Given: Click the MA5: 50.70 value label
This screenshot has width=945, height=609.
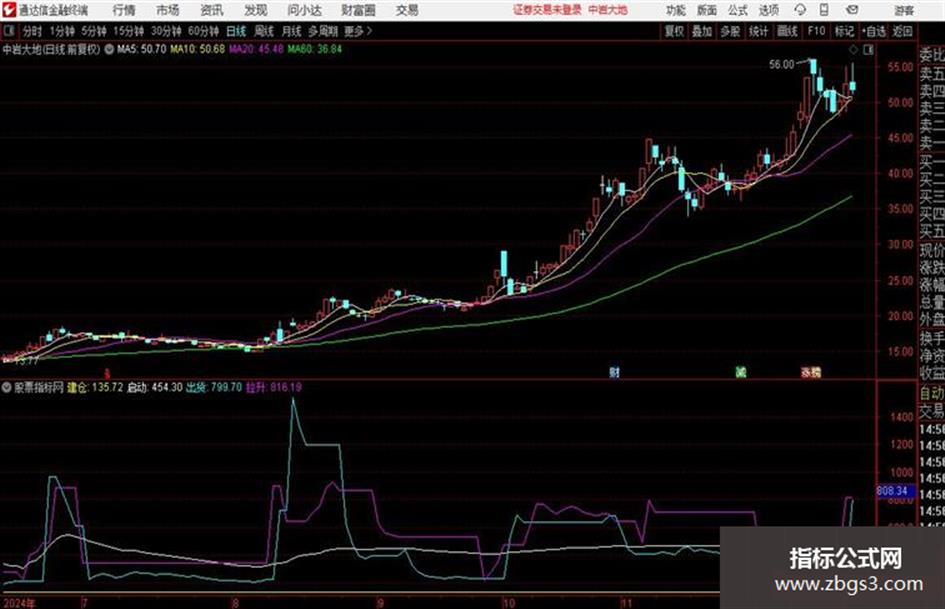Looking at the screenshot, I should point(142,49).
